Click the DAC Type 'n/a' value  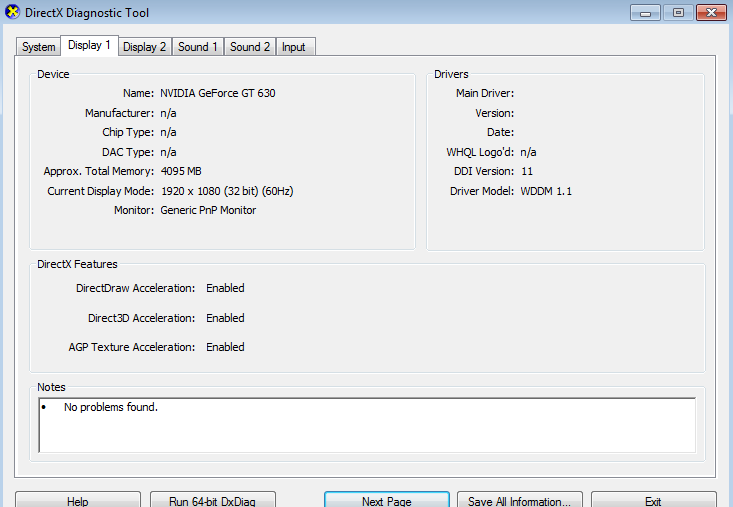pos(168,152)
